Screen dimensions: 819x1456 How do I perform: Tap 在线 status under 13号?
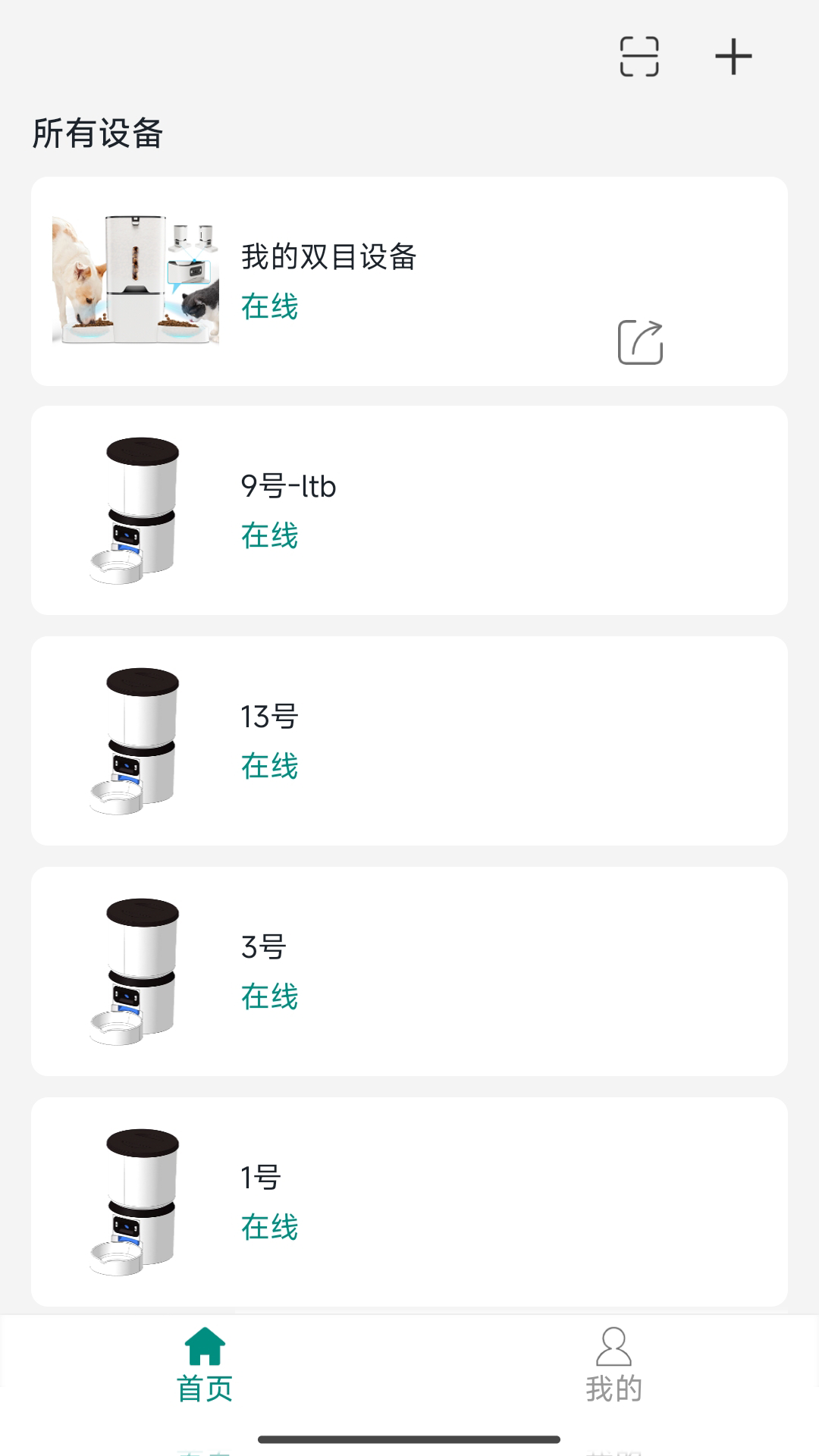[x=269, y=767]
